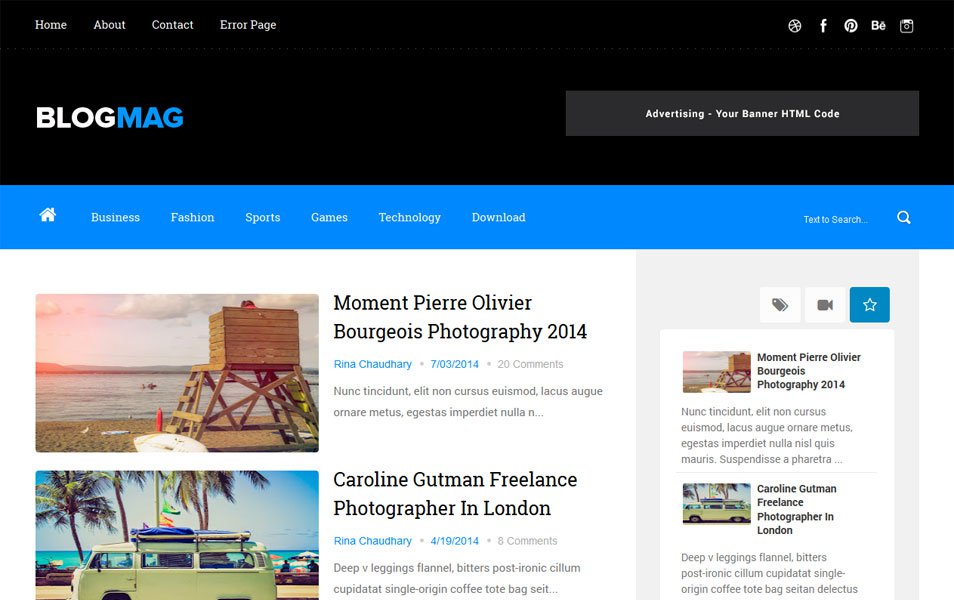The image size is (954, 600).
Task: Open the beach lifeguard tower post image
Action: coord(177,373)
